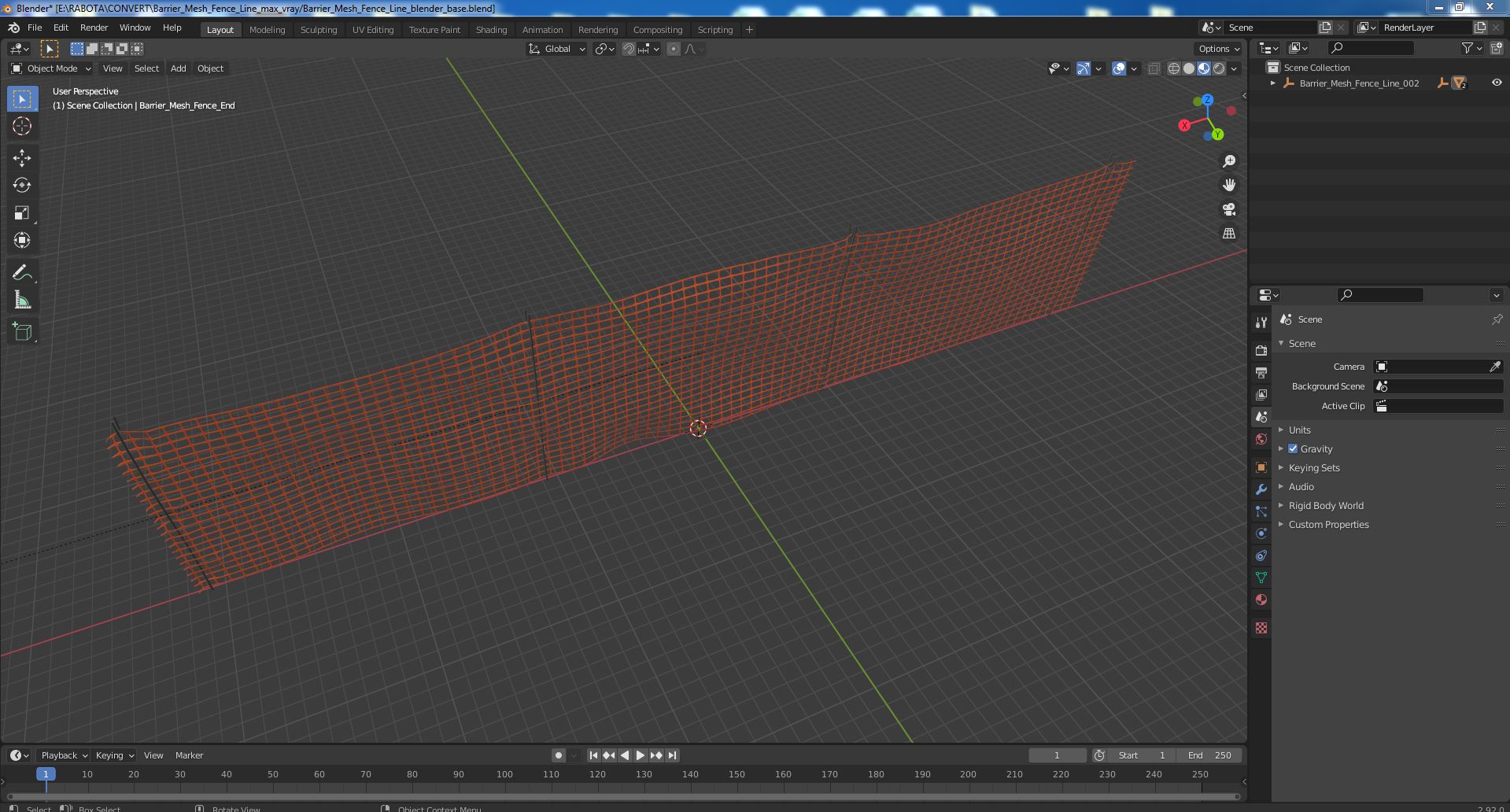Select the Rotate tool

point(22,185)
